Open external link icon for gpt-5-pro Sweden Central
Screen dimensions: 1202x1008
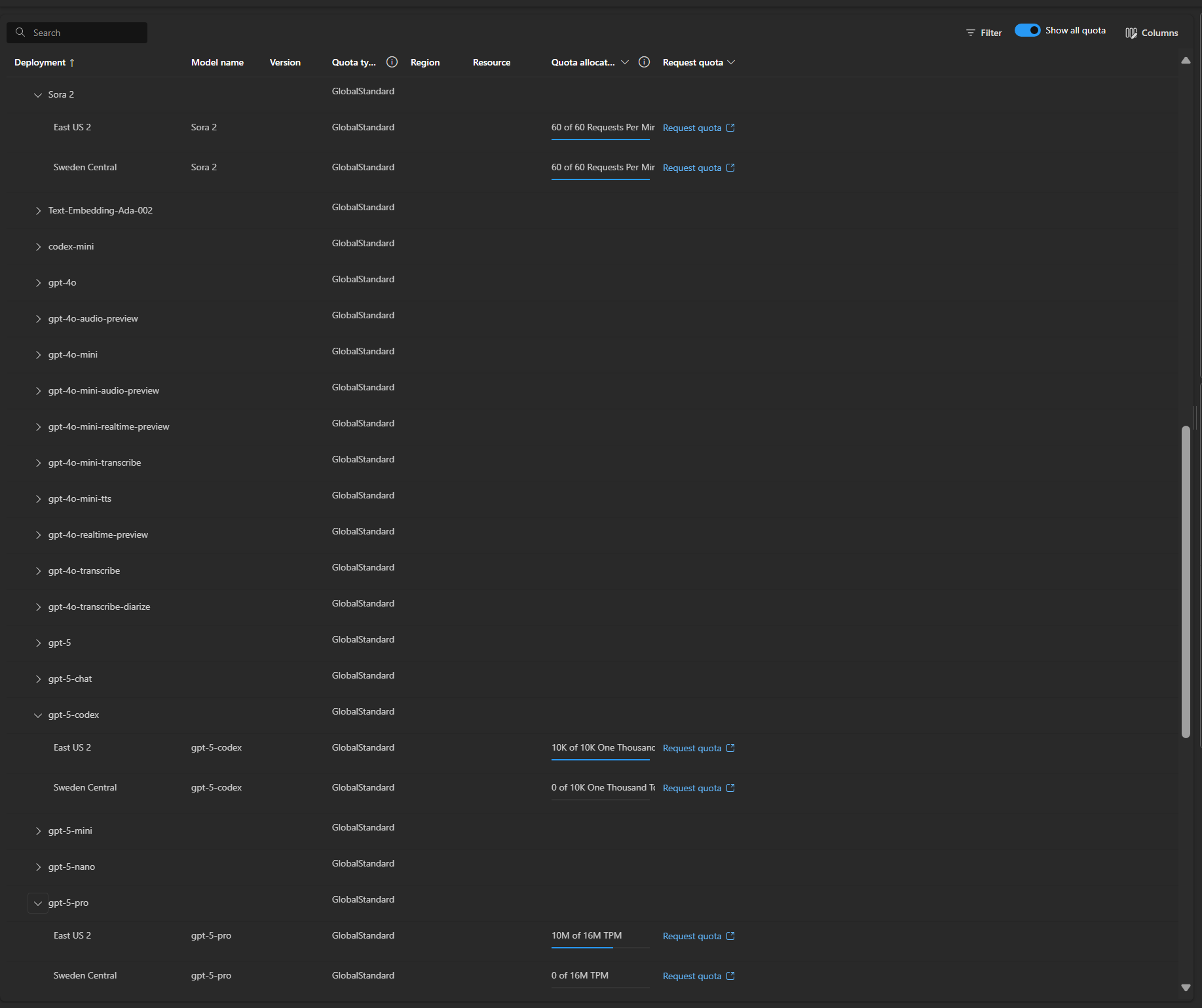pyautogui.click(x=731, y=976)
